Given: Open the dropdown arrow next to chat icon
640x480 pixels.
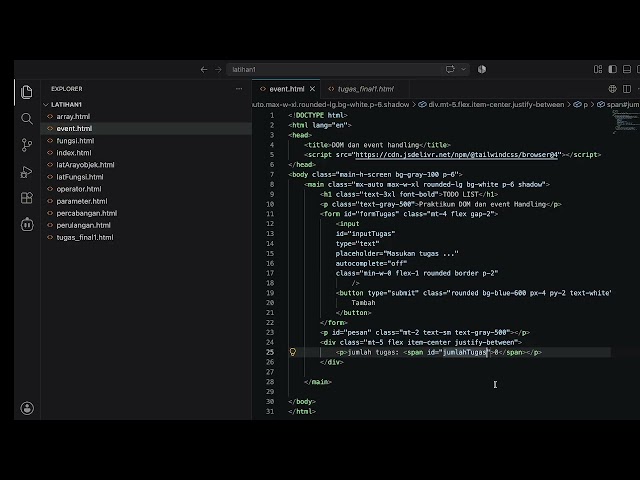Looking at the screenshot, I should coord(463,69).
